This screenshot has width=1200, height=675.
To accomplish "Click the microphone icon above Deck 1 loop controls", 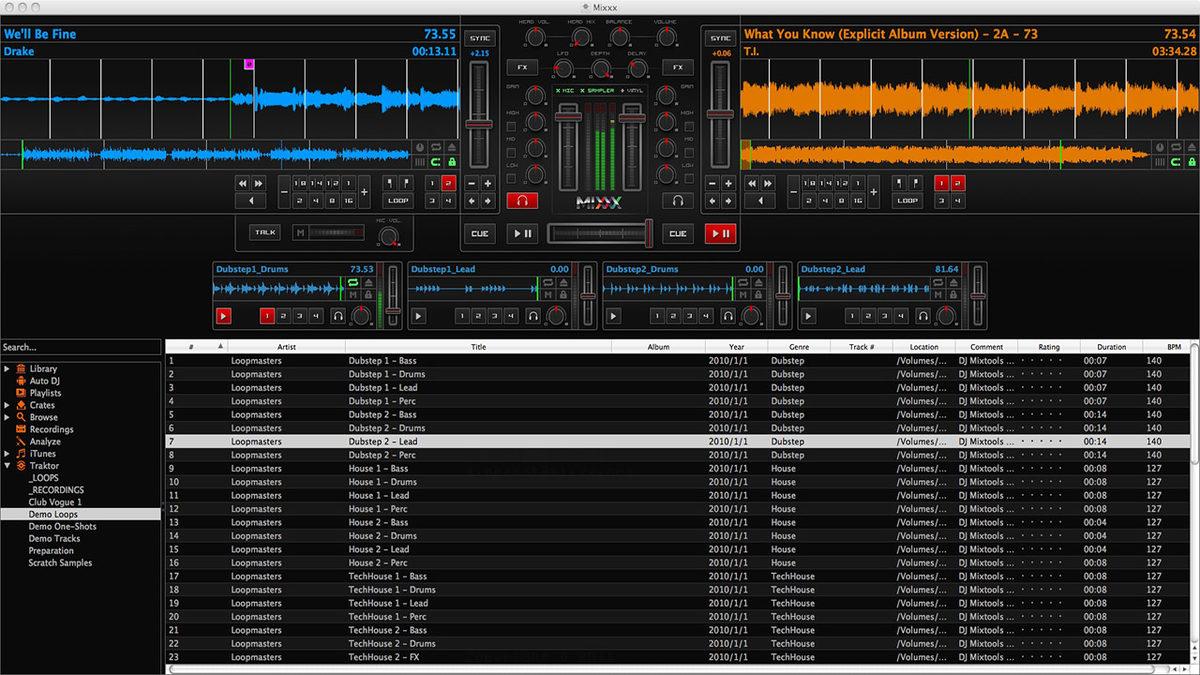I will pyautogui.click(x=420, y=147).
